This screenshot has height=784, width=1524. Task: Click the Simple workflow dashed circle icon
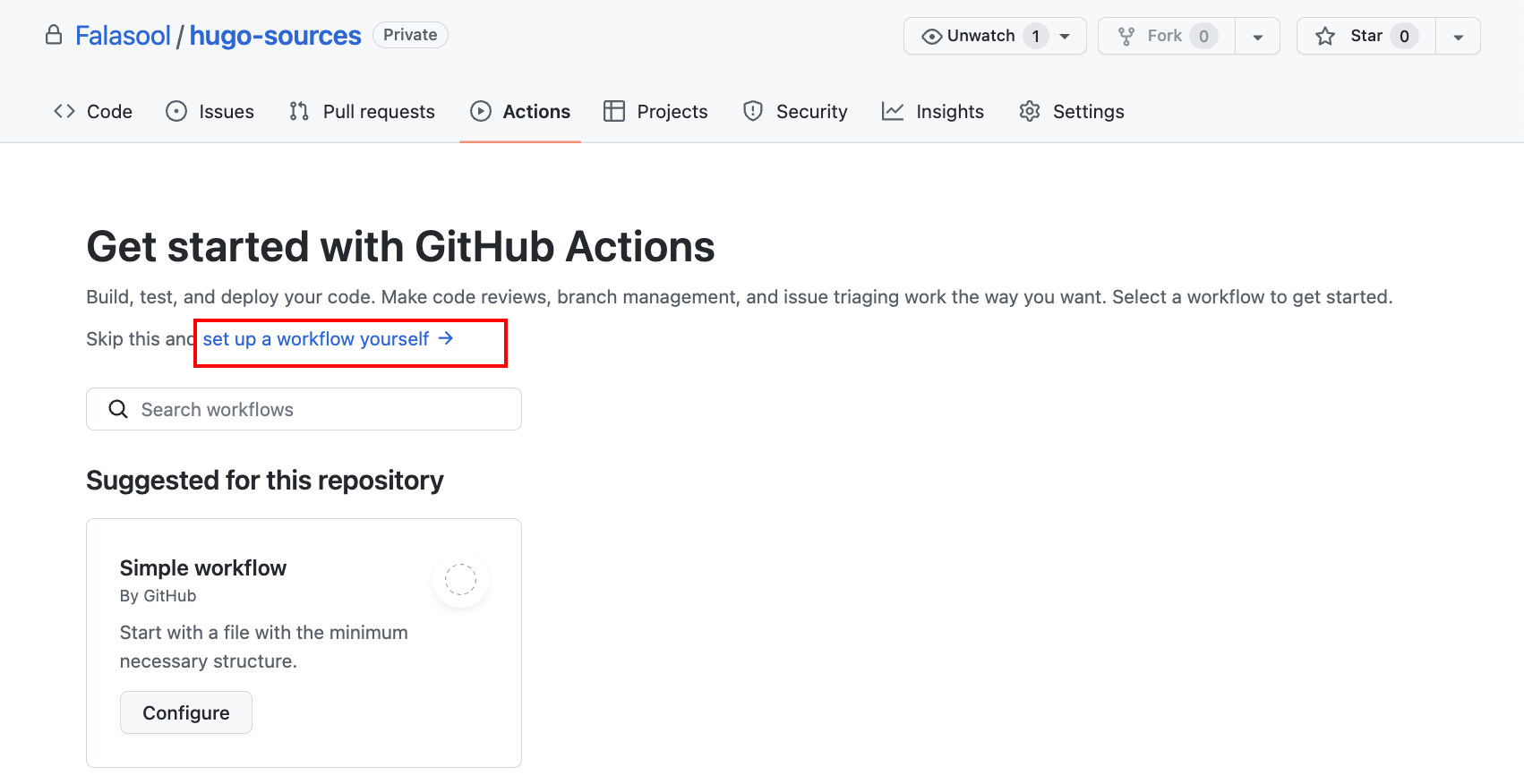460,580
